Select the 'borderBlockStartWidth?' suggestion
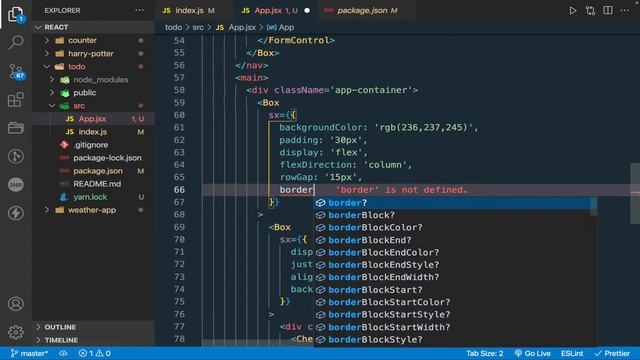The image size is (640, 360). pos(452,327)
